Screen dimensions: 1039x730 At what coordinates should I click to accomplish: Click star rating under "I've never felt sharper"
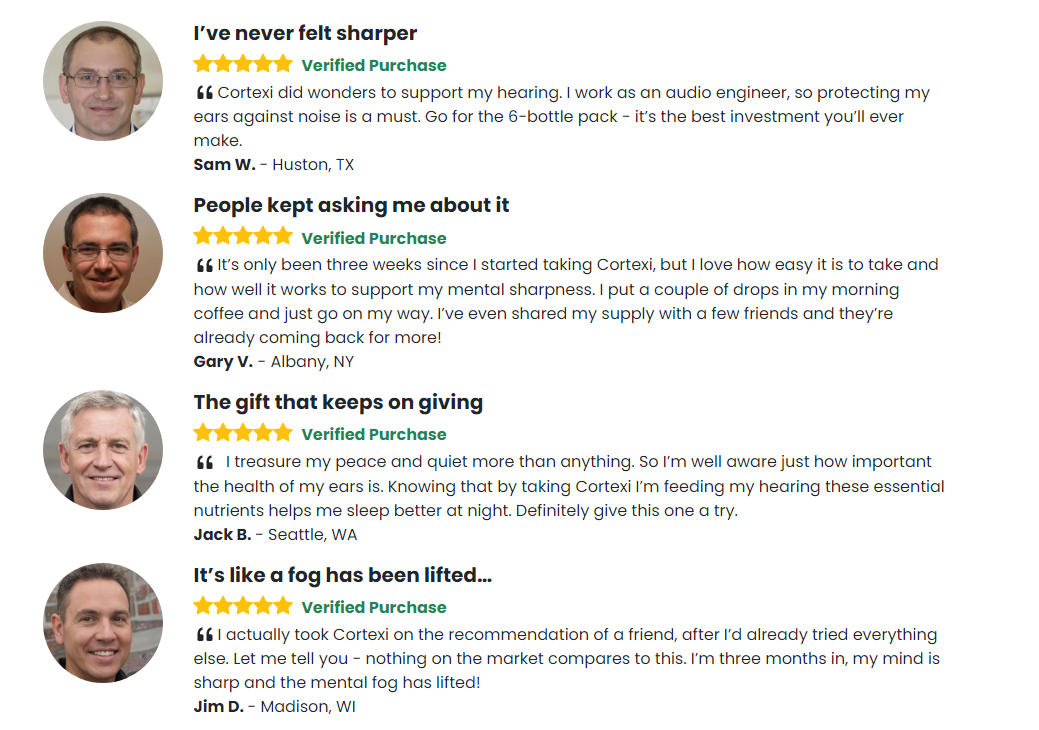pyautogui.click(x=243, y=65)
